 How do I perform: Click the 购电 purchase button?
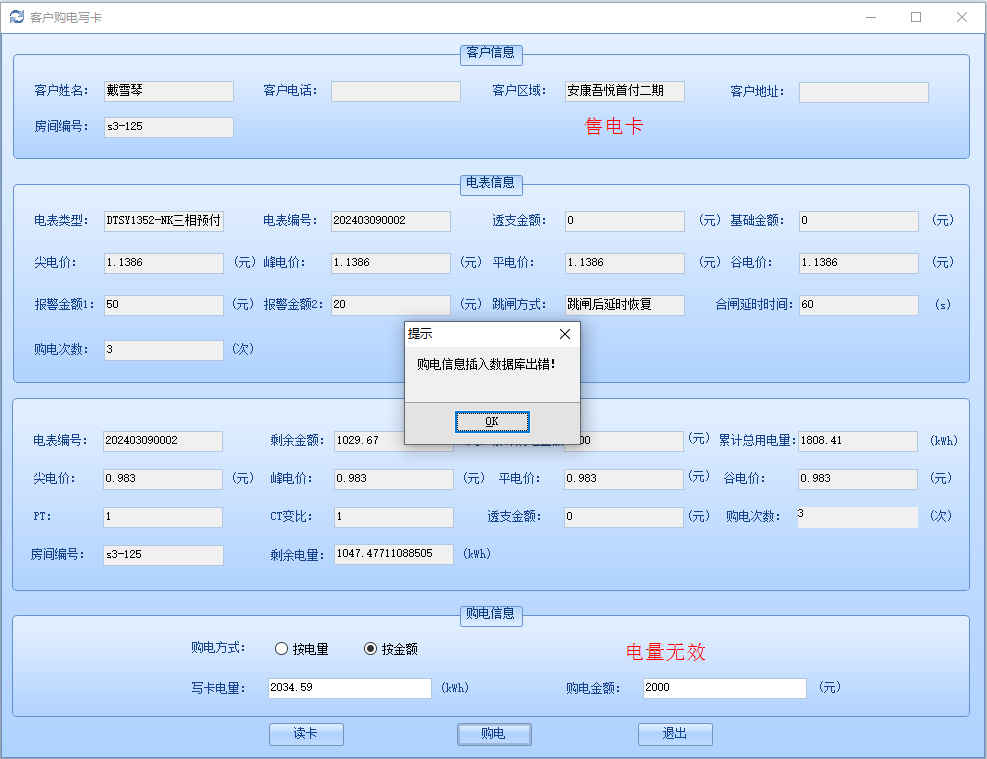pos(494,734)
